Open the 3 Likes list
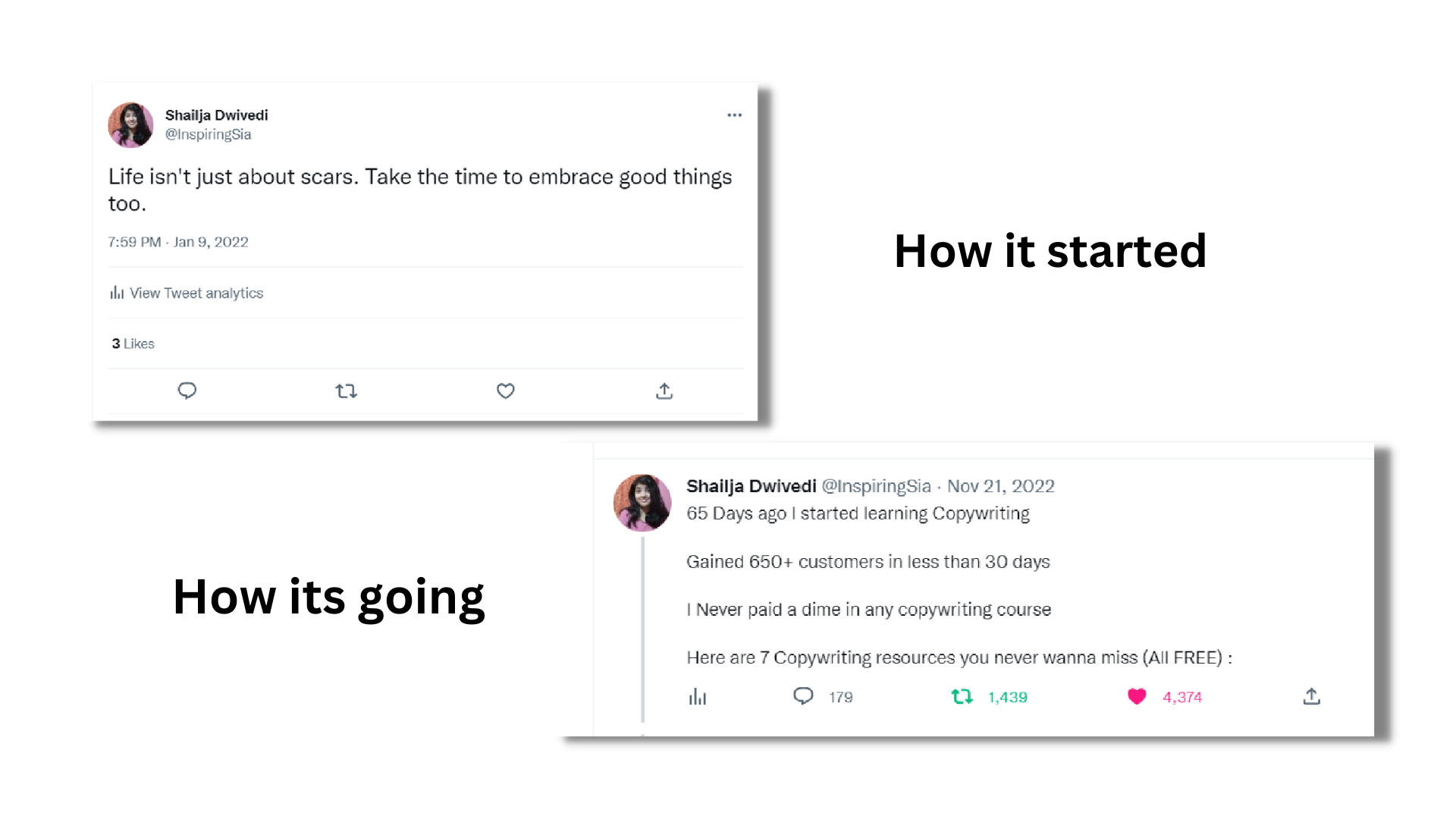The width and height of the screenshot is (1456, 819). pos(133,344)
